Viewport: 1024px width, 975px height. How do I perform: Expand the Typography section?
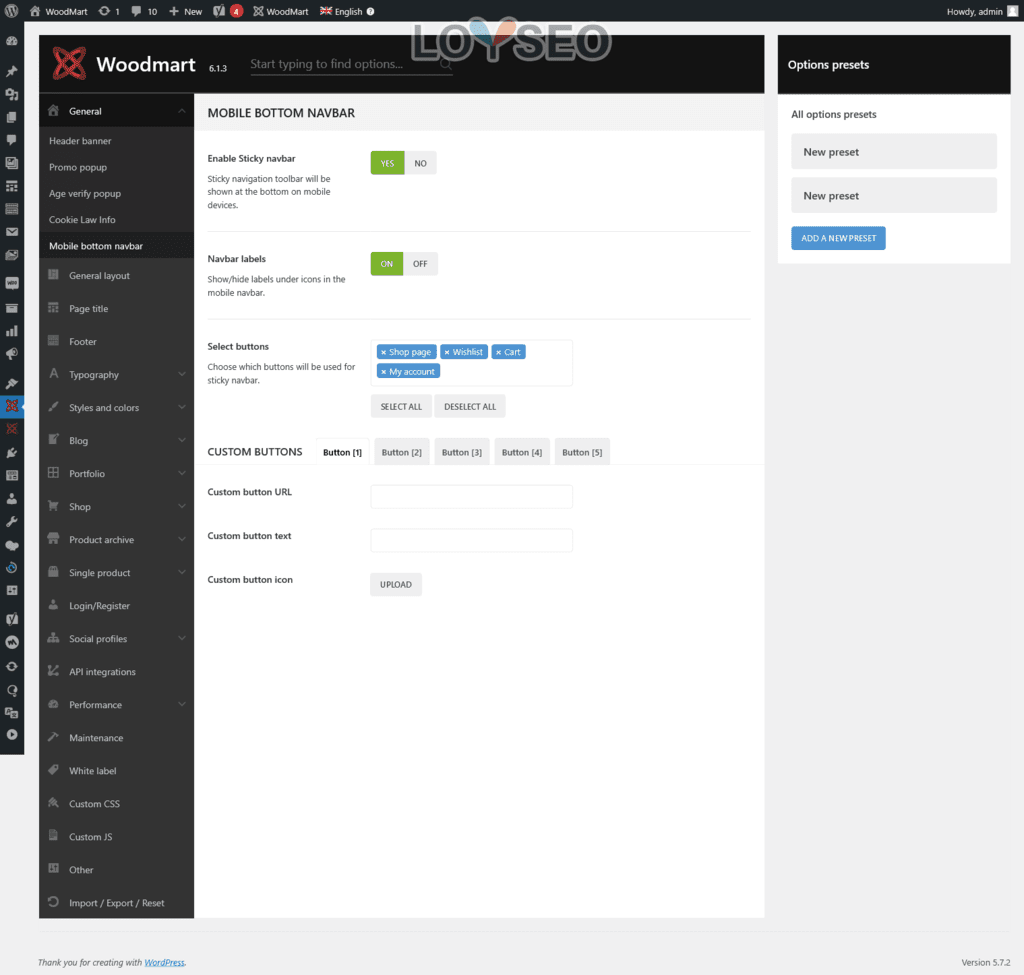pyautogui.click(x=182, y=374)
